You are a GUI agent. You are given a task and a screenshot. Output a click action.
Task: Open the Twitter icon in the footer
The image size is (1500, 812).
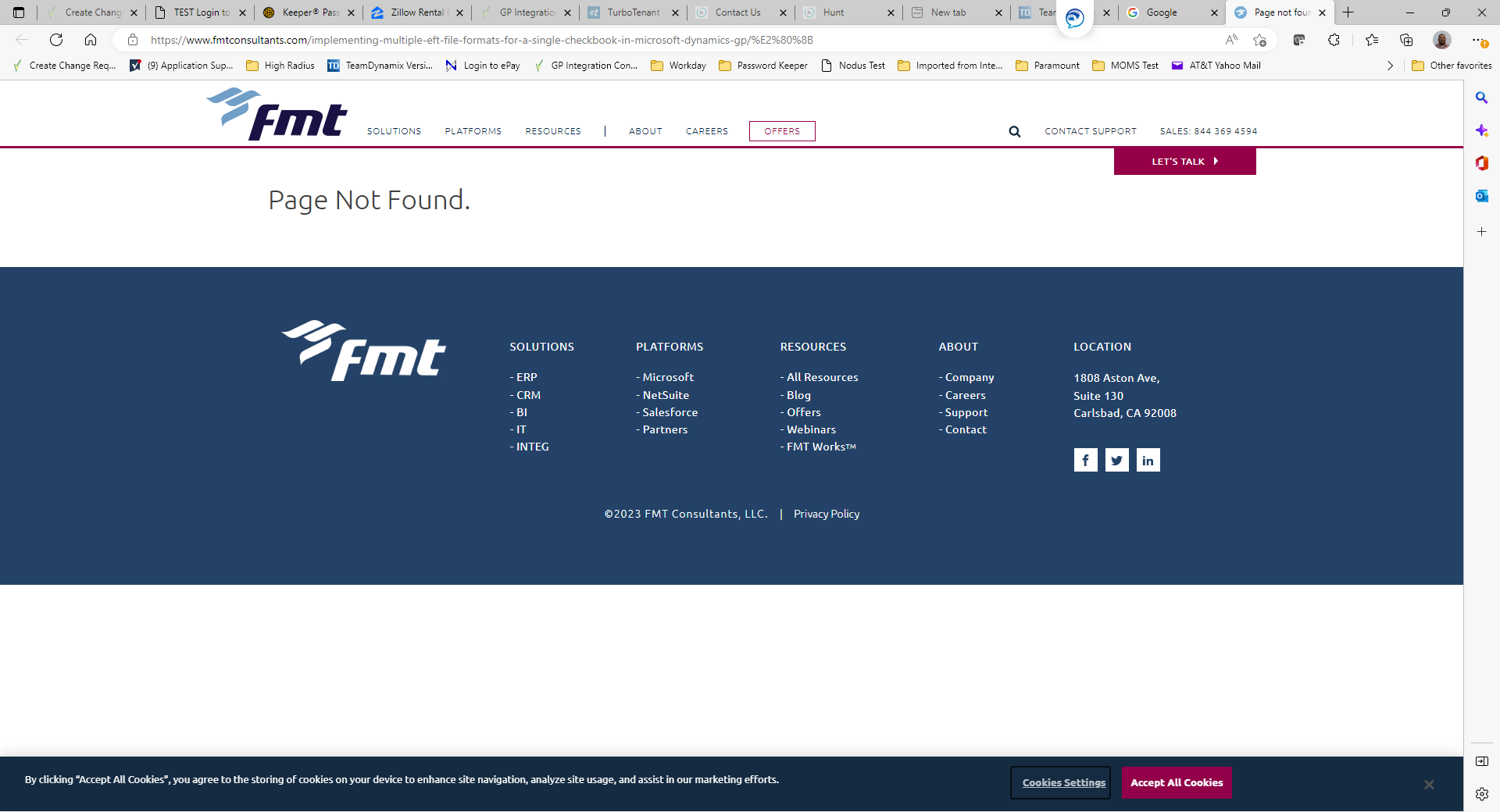point(1116,460)
